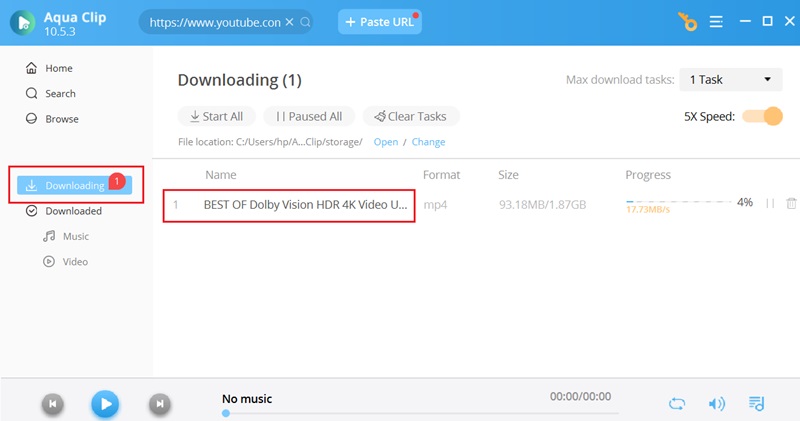Click the Format column header
Image resolution: width=800 pixels, height=421 pixels.
click(441, 175)
